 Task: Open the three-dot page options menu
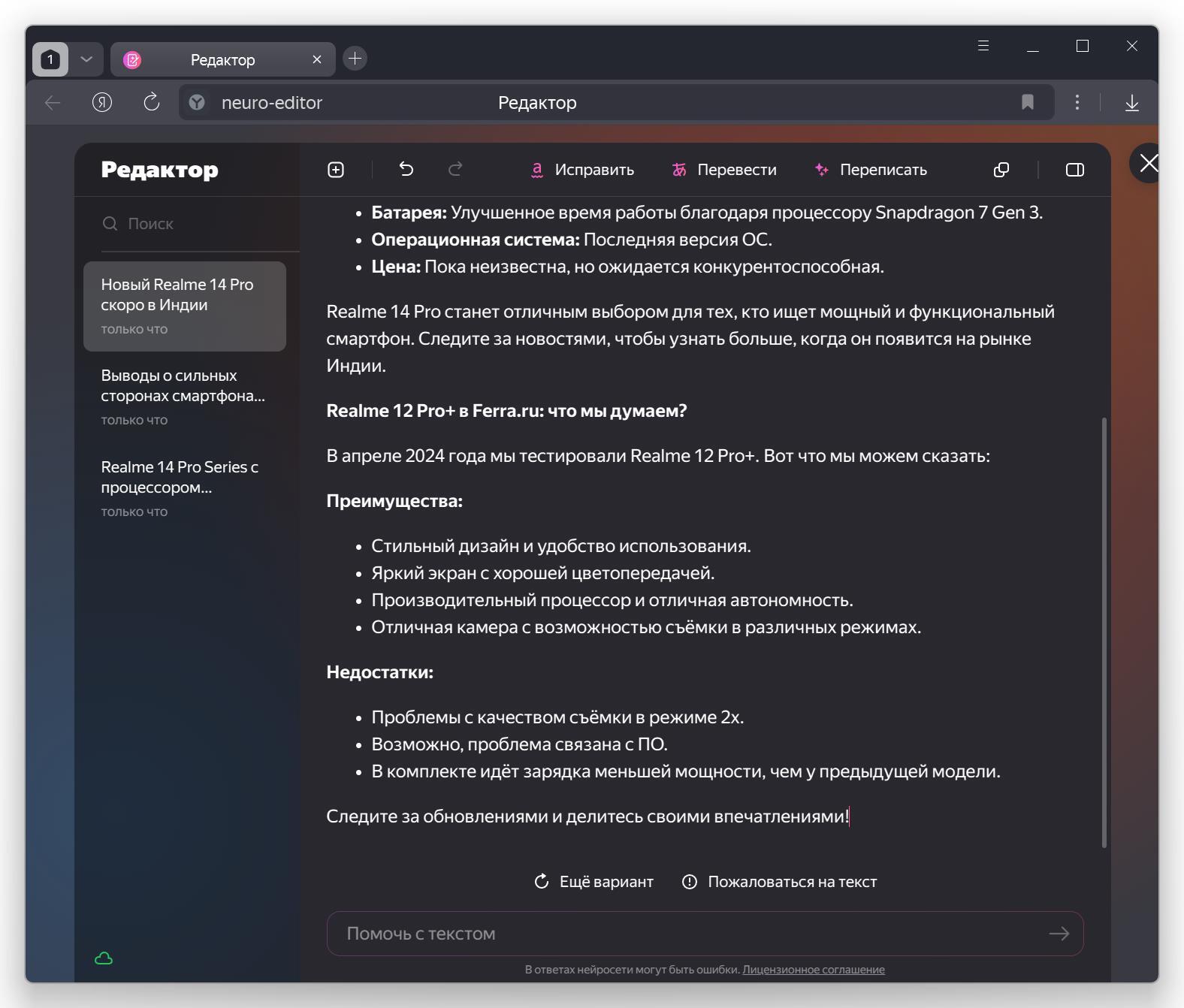click(1077, 102)
